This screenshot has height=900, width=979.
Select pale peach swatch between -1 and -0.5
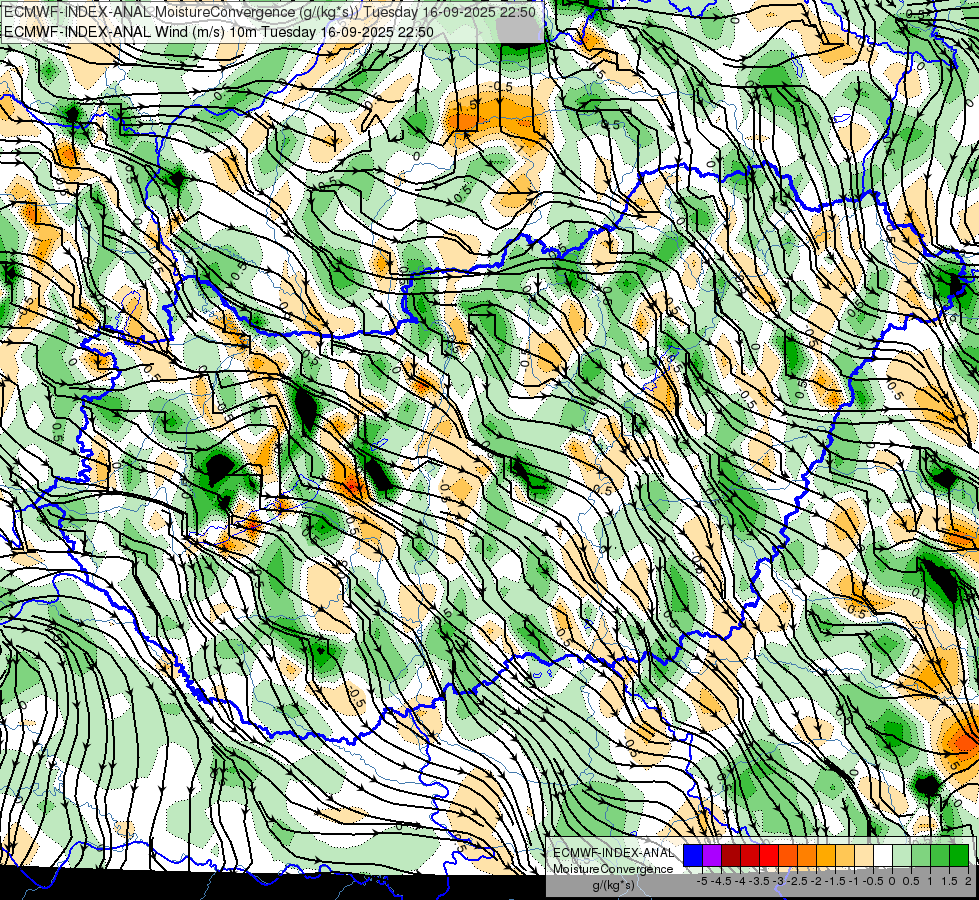863,856
